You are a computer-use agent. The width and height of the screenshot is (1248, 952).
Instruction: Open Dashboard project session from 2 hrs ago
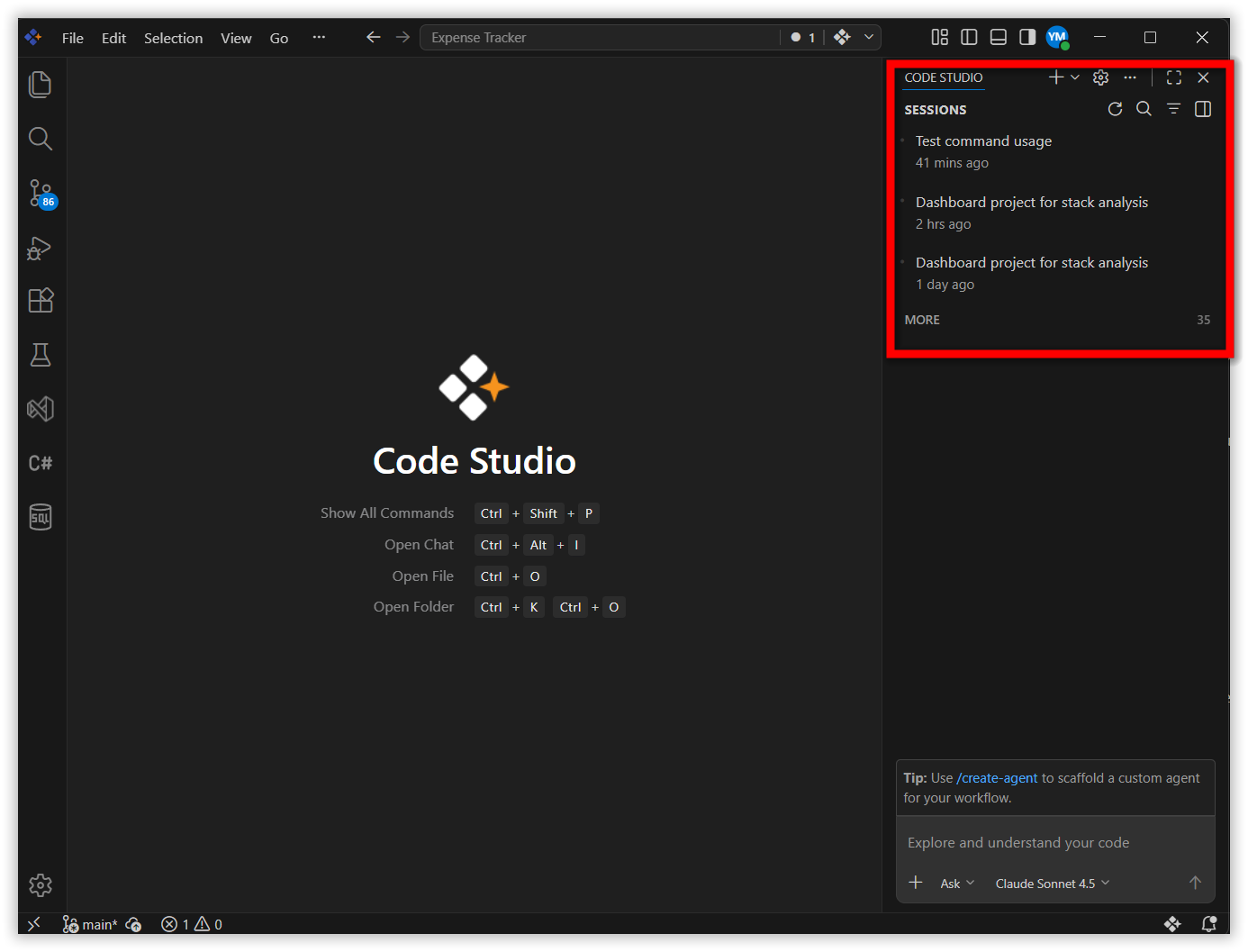pos(1057,213)
